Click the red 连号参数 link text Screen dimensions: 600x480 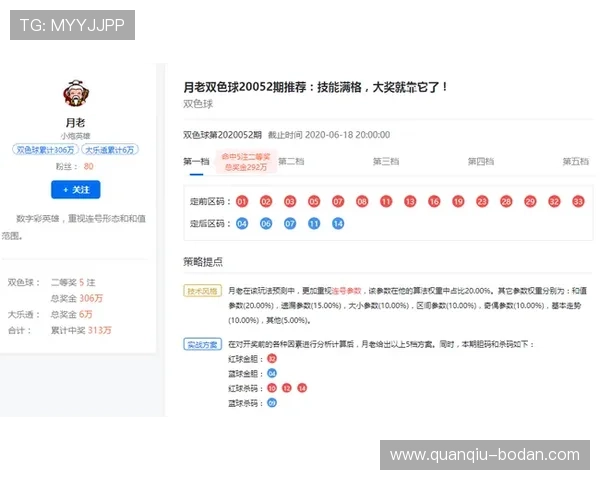click(347, 291)
